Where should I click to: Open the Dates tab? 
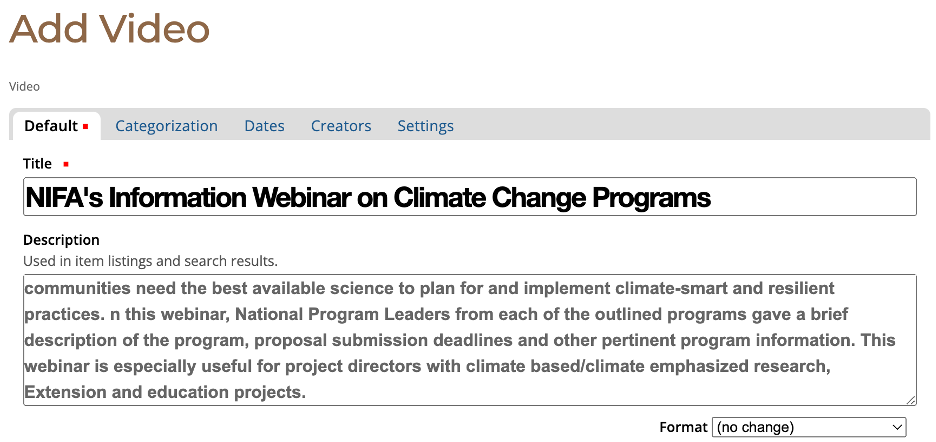[264, 126]
